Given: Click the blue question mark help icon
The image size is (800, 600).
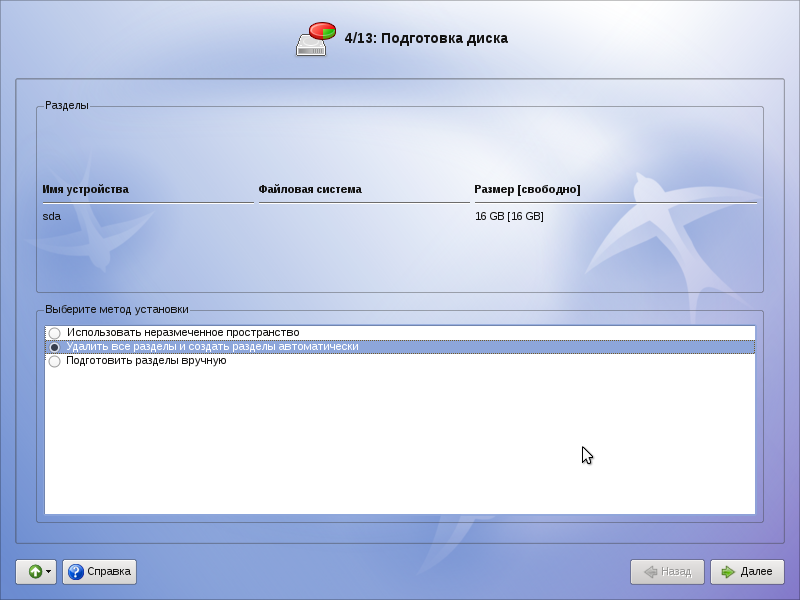Looking at the screenshot, I should 75,572.
